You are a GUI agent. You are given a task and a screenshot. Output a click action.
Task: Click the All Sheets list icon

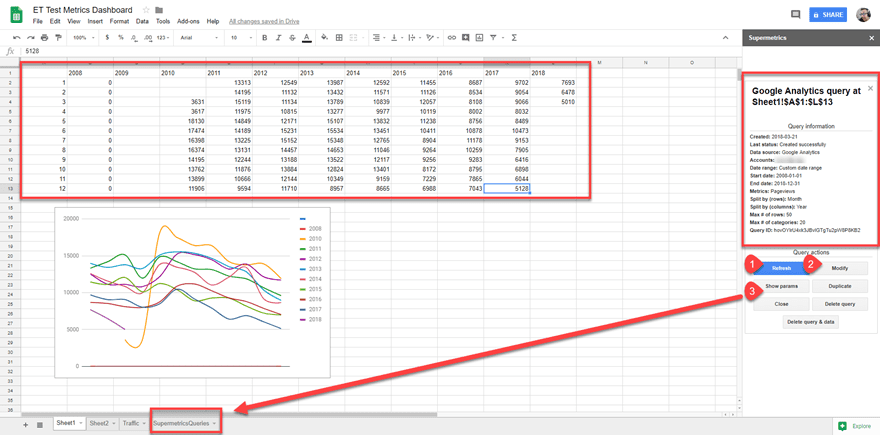[39, 425]
